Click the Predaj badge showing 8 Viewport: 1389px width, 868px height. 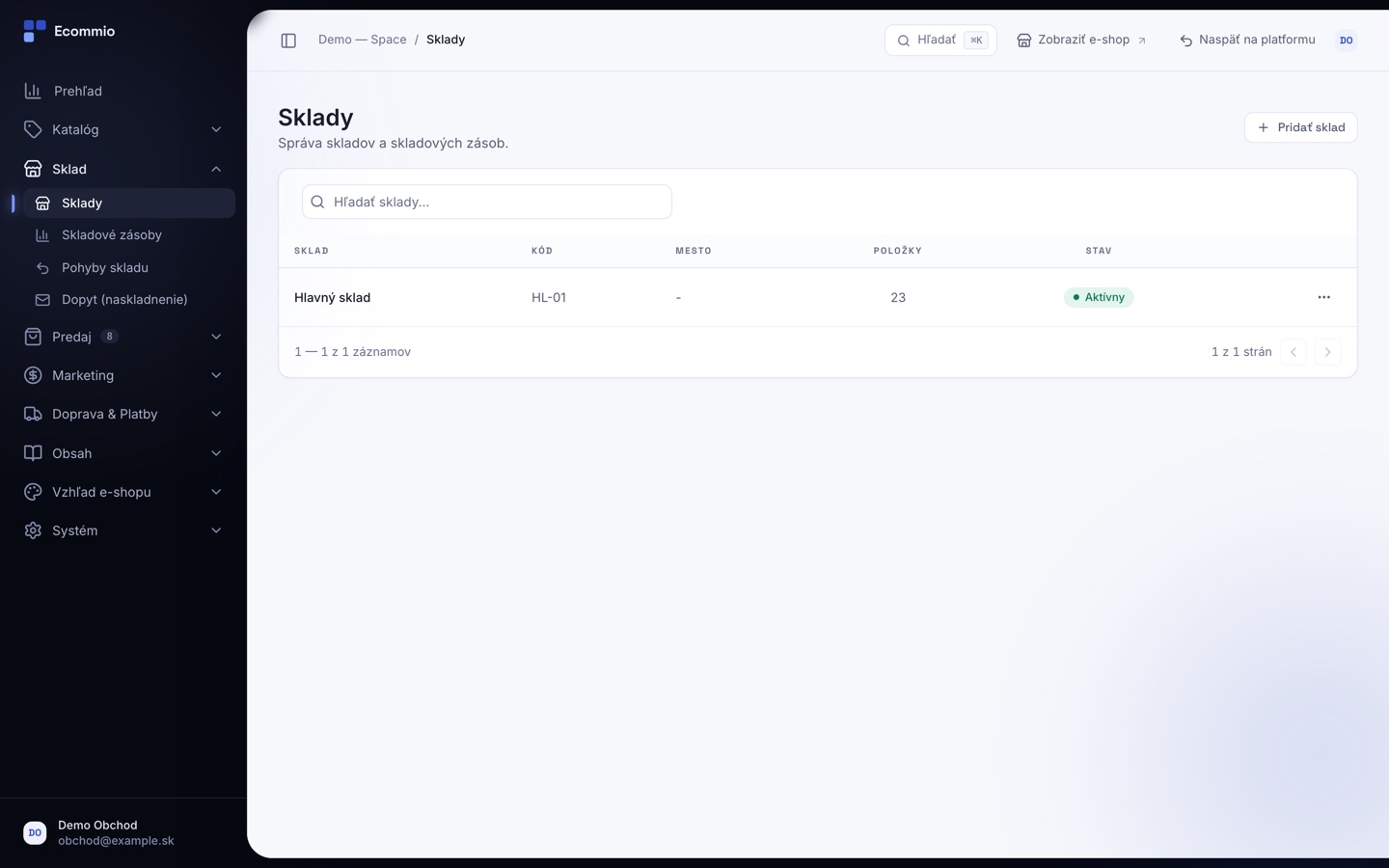point(110,337)
